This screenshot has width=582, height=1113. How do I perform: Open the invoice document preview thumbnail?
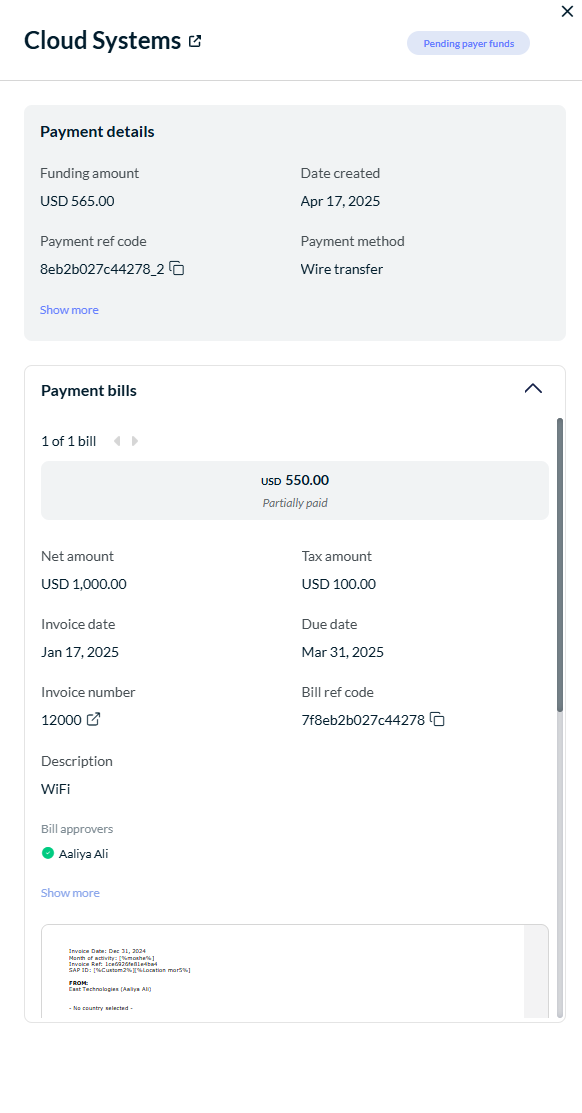295,971
